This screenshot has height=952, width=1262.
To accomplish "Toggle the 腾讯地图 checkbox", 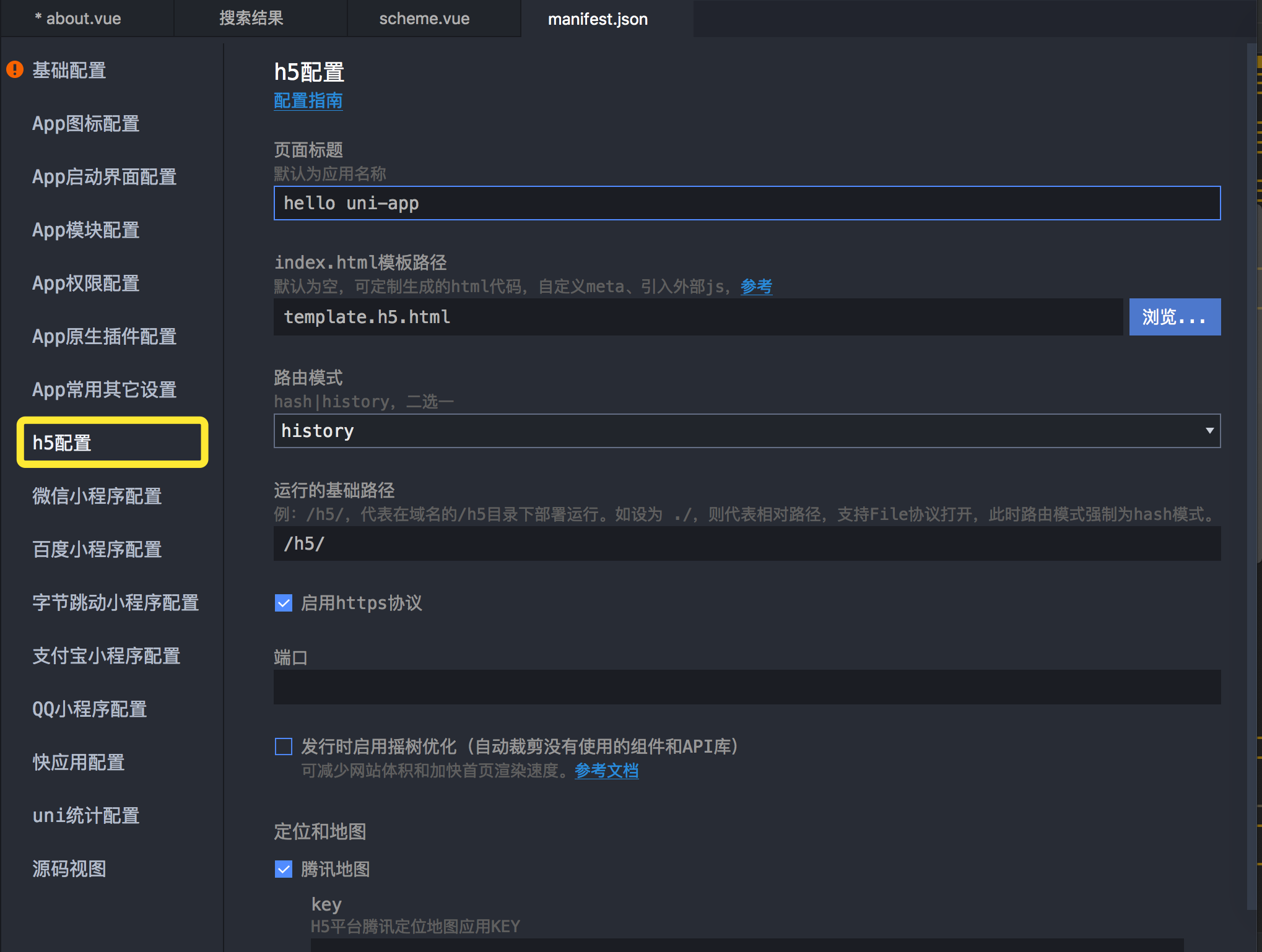I will click(284, 869).
